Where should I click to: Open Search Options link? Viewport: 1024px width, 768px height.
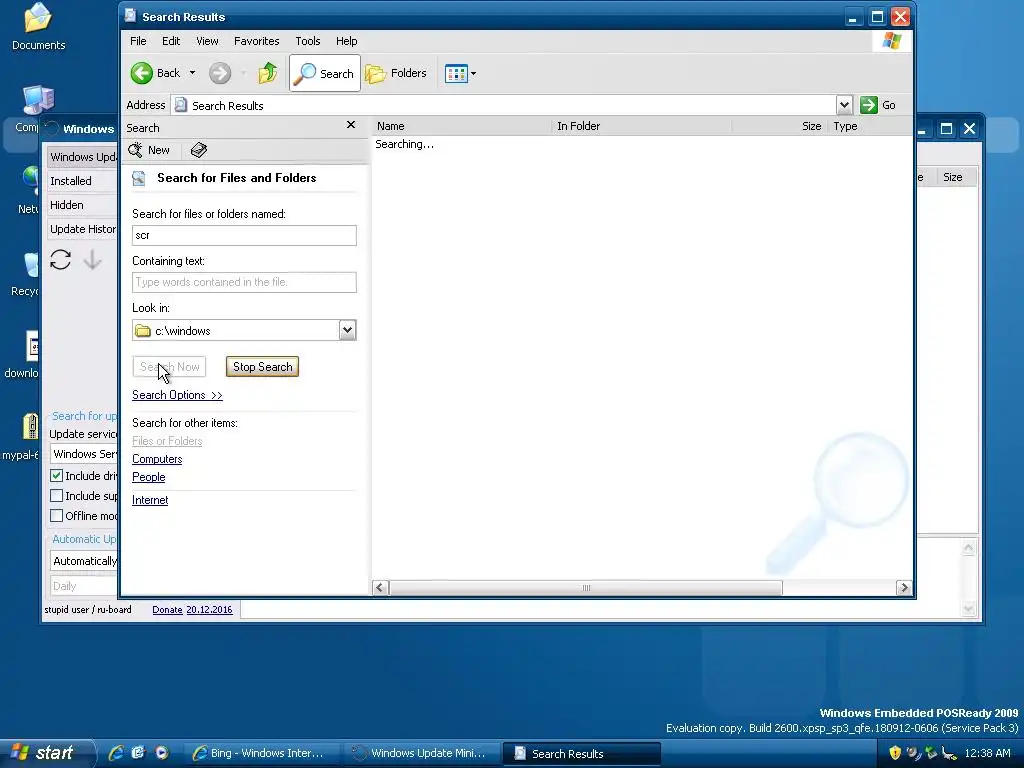pos(177,395)
